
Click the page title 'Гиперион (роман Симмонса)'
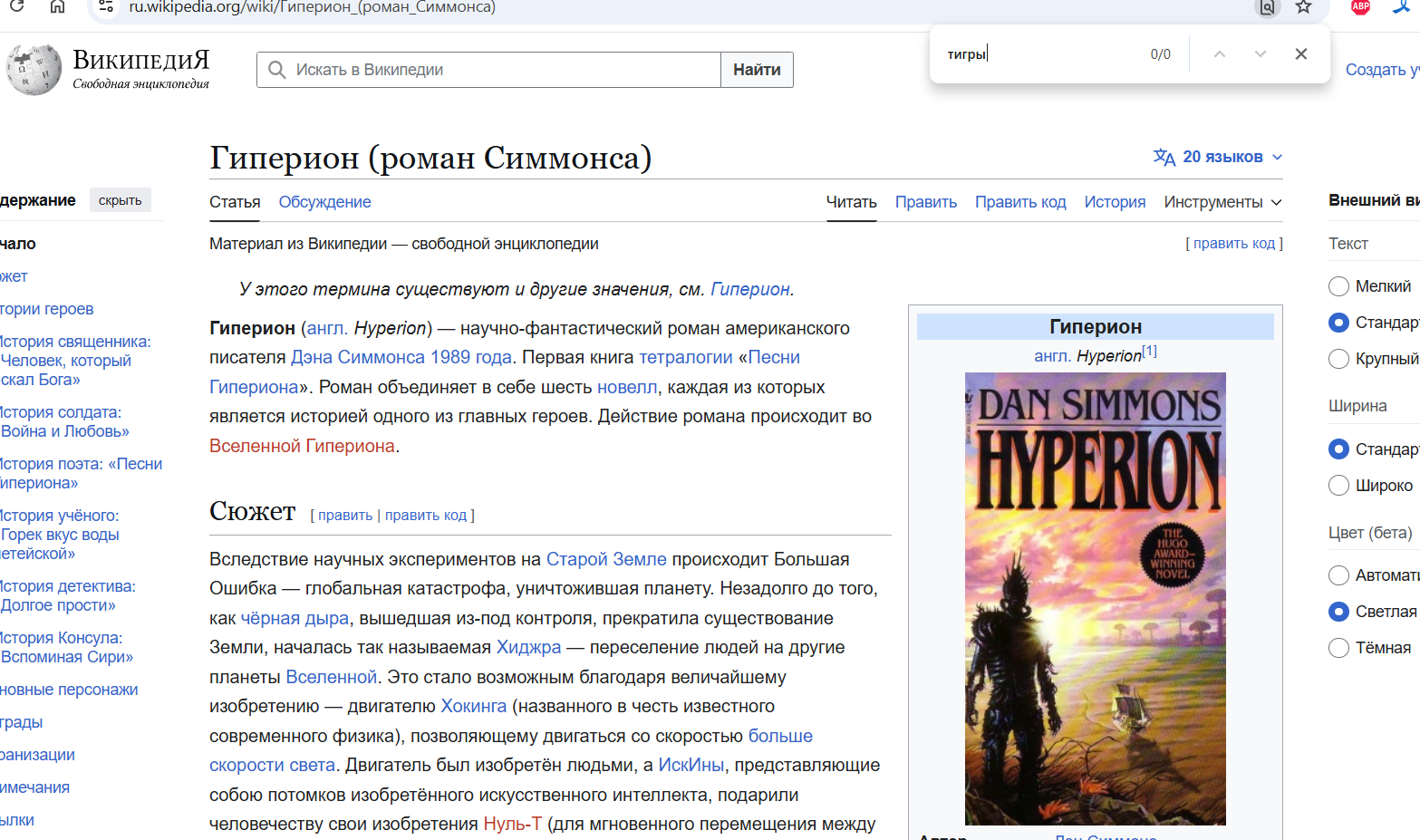430,158
